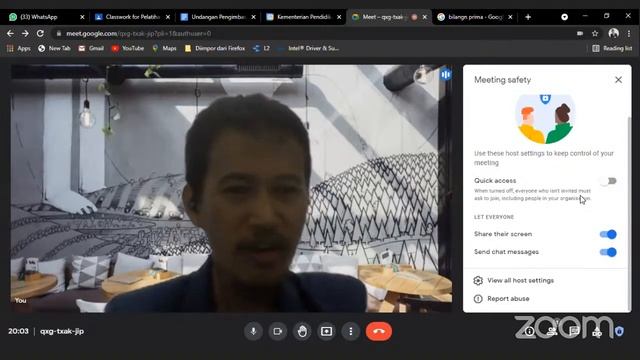Screen dimensions: 640x360
Task: Open chat with everyone icon
Action: click(574, 331)
